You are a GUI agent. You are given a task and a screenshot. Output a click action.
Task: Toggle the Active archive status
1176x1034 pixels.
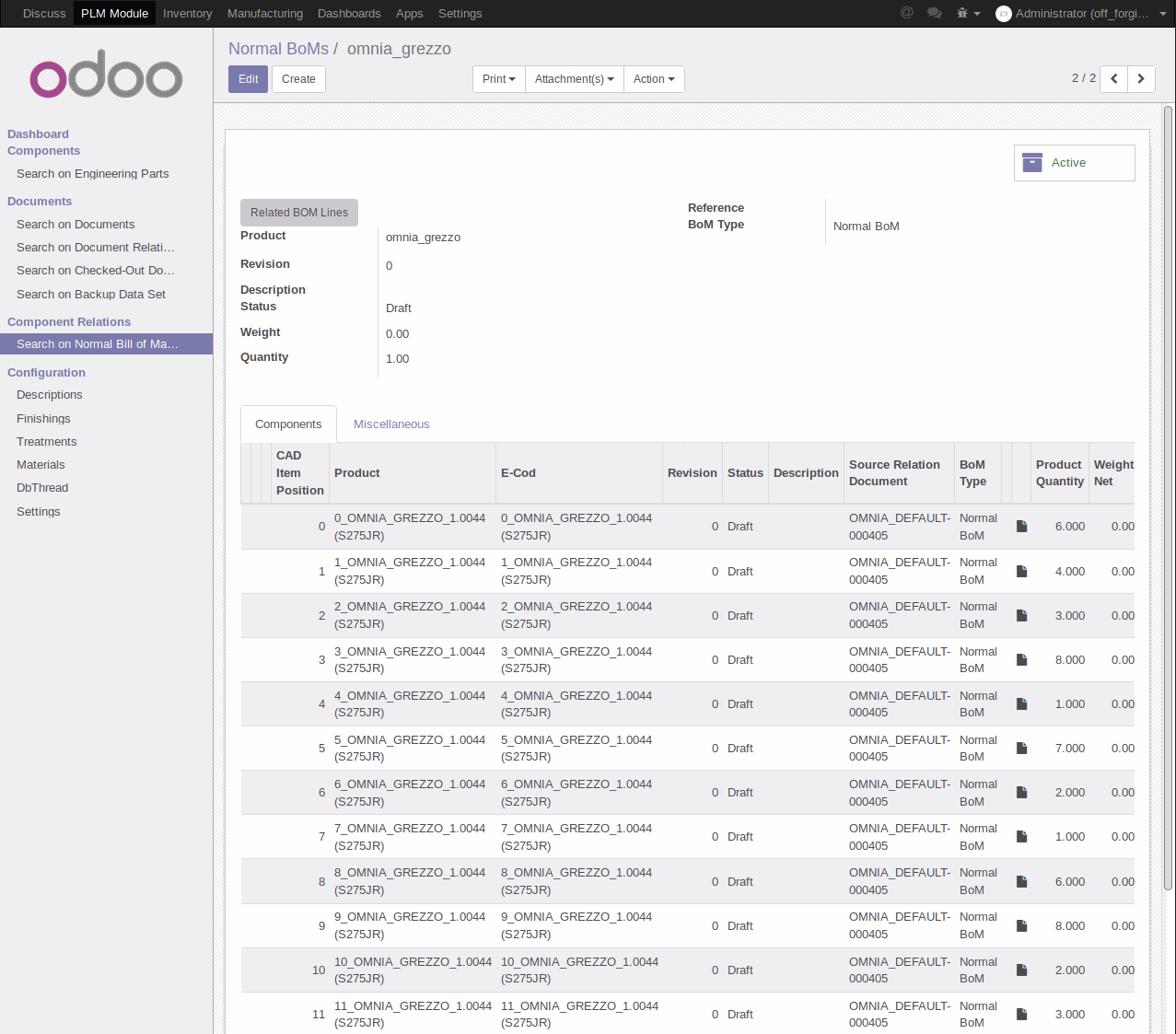pos(1068,162)
